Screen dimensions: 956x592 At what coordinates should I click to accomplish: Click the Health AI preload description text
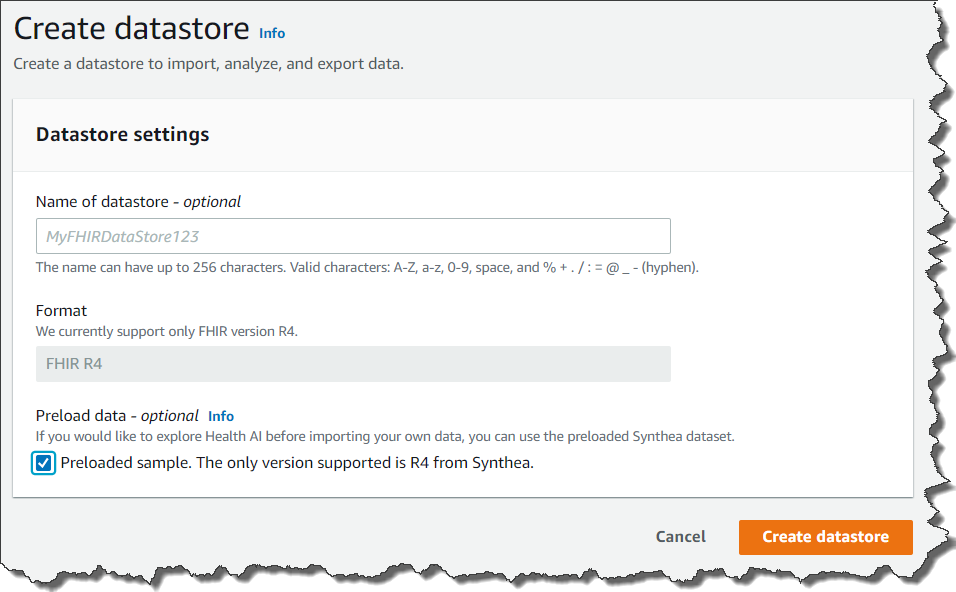(x=385, y=436)
